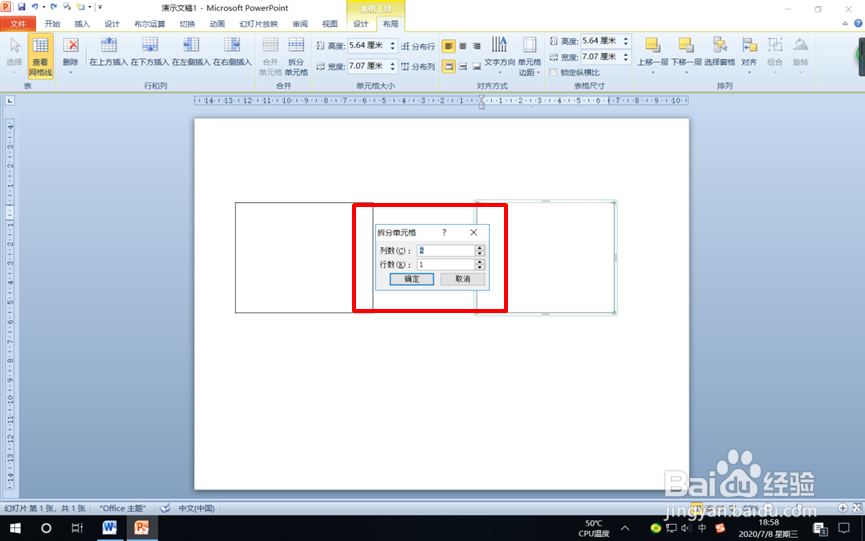Bring Forward (上移一层) button
The height and width of the screenshot is (541, 865).
coord(653,56)
